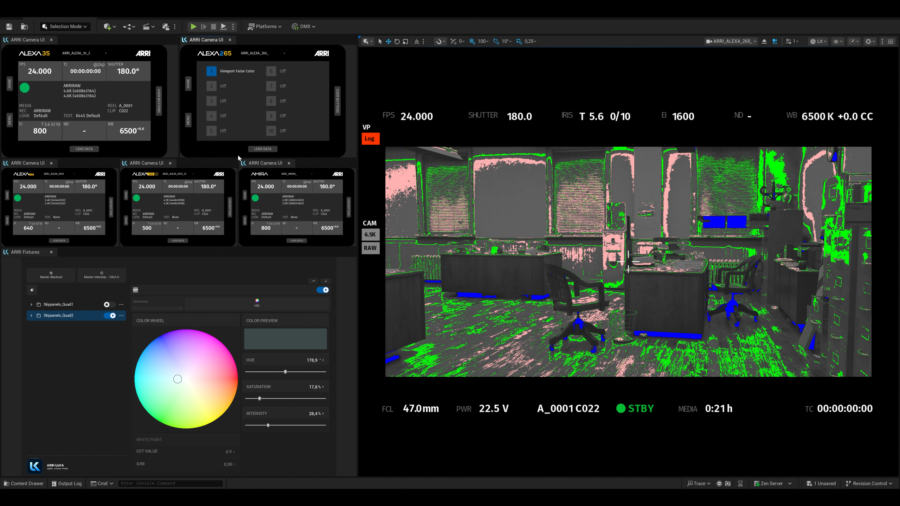Select user button 1 Viewport False Color
The width and height of the screenshot is (900, 506).
coord(211,71)
